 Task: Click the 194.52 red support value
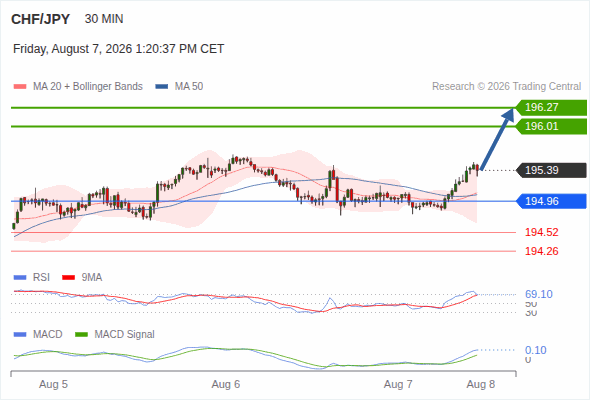pos(541,233)
